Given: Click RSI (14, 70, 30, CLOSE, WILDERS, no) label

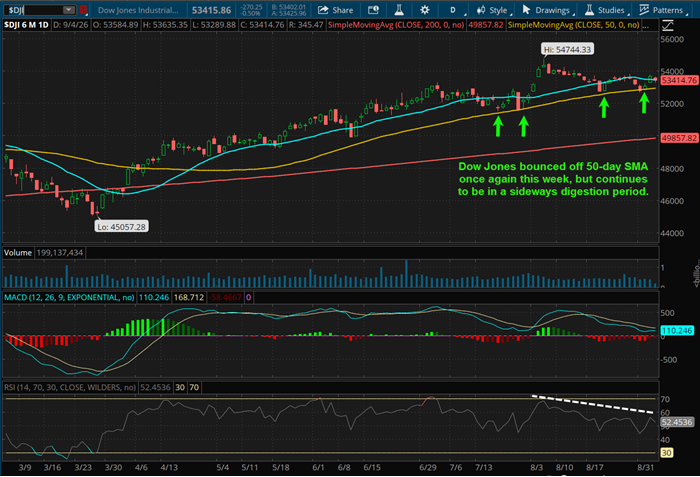Looking at the screenshot, I should pyautogui.click(x=70, y=387).
